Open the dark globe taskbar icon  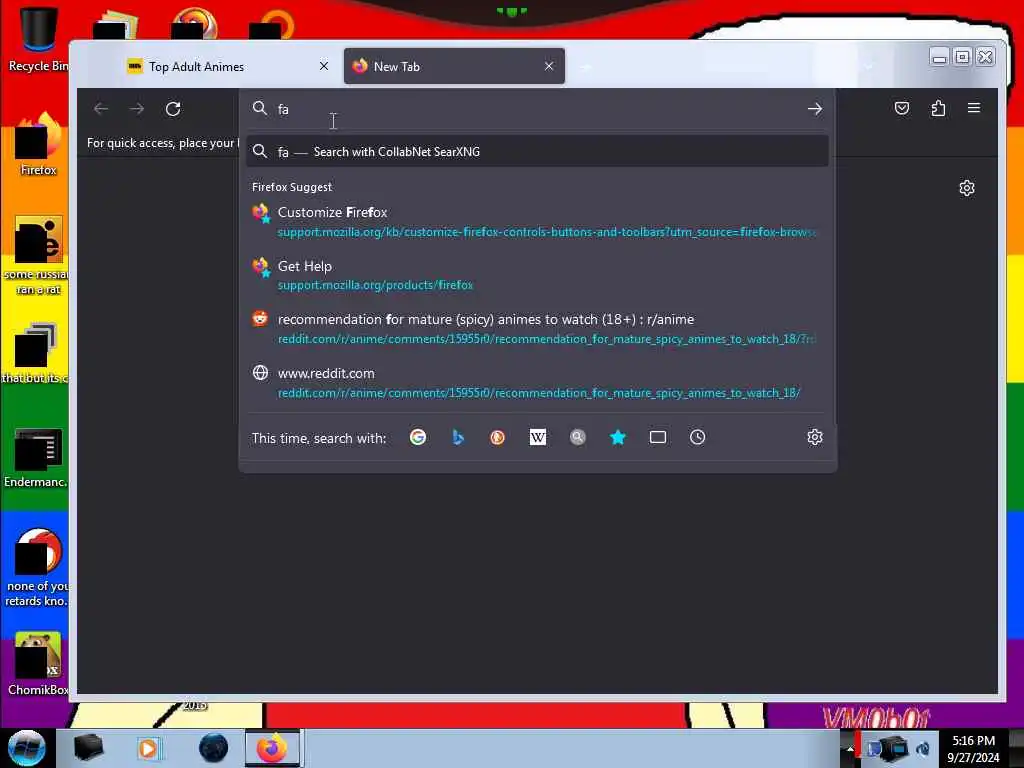pyautogui.click(x=213, y=748)
